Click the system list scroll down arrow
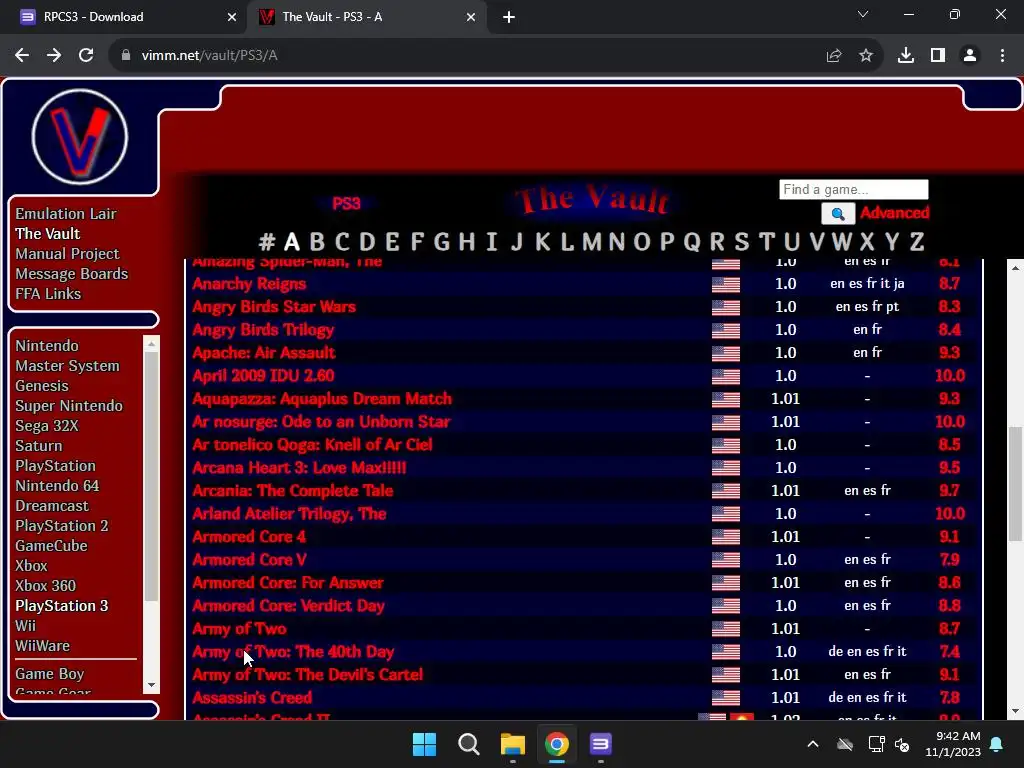Image resolution: width=1024 pixels, height=768 pixels. point(152,685)
